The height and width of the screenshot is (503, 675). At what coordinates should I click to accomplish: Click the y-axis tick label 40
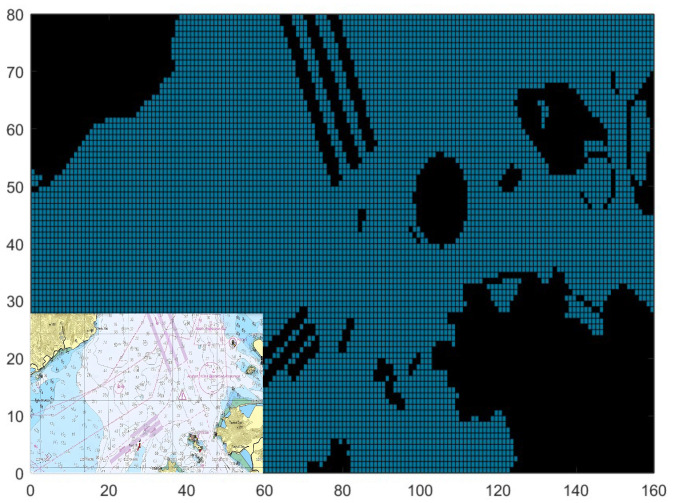click(15, 244)
